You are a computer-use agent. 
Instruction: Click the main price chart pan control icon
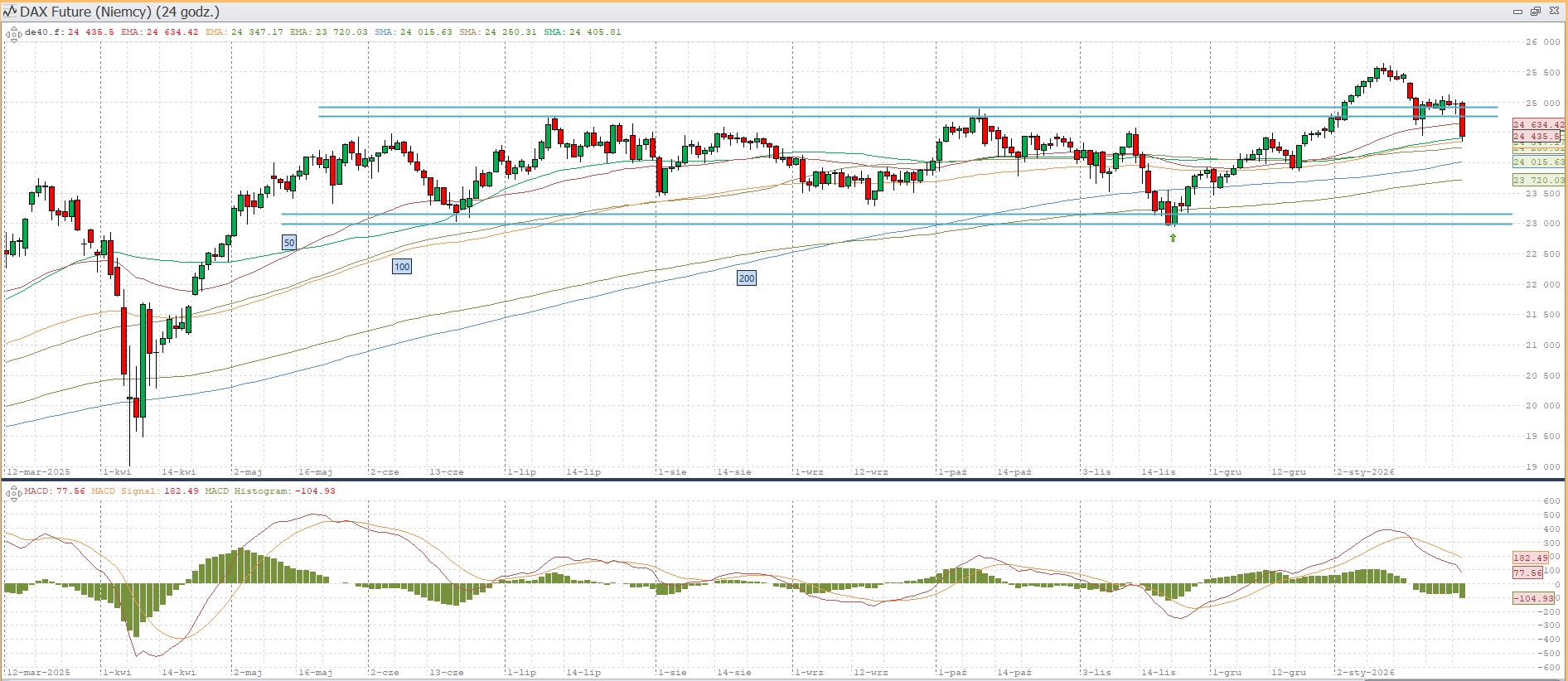coord(13,34)
